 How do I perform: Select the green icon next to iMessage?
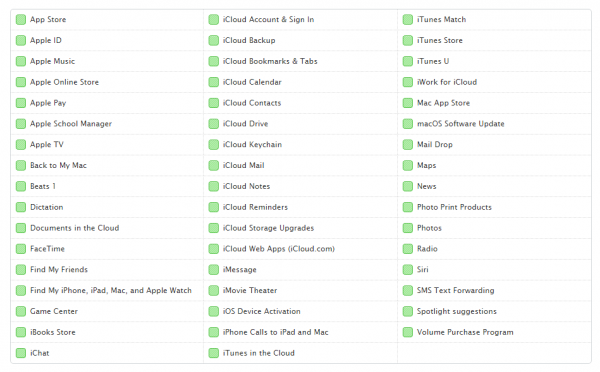(x=214, y=269)
